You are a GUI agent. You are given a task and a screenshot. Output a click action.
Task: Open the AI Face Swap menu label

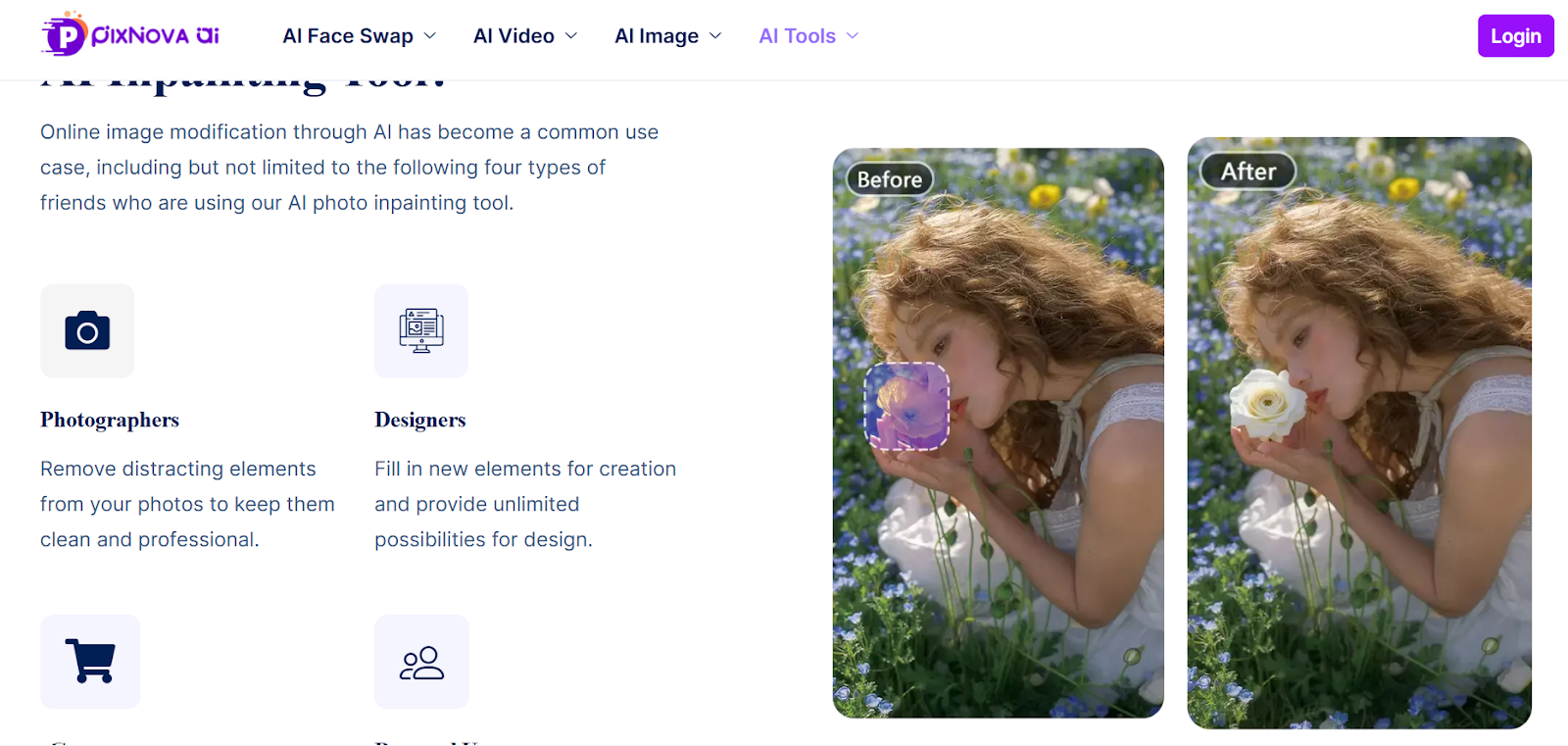click(348, 36)
